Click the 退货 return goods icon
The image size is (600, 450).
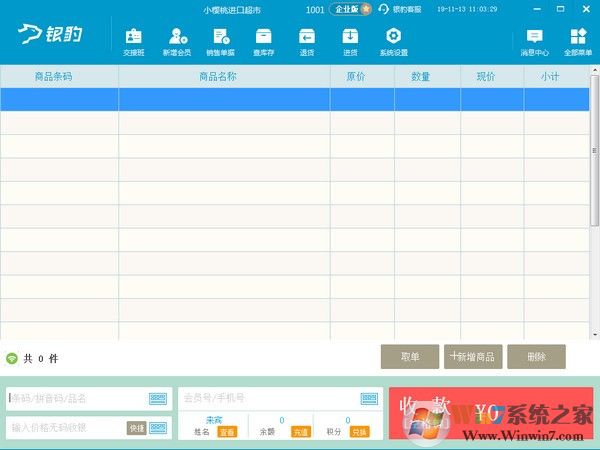(x=307, y=41)
